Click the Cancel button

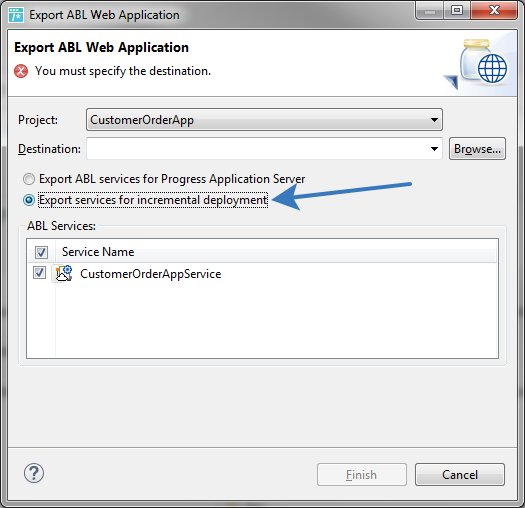(x=460, y=475)
